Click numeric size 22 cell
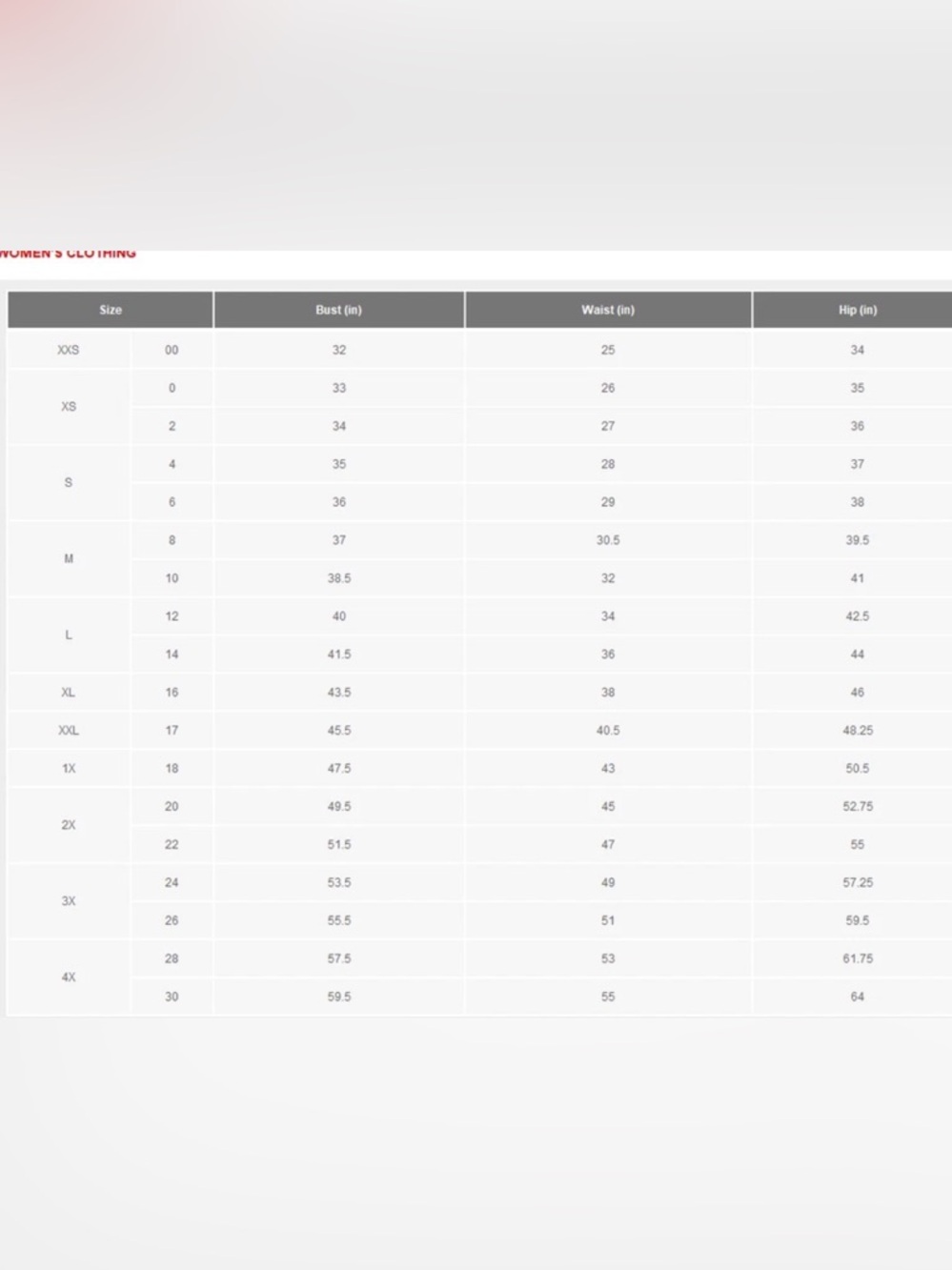 [x=172, y=844]
